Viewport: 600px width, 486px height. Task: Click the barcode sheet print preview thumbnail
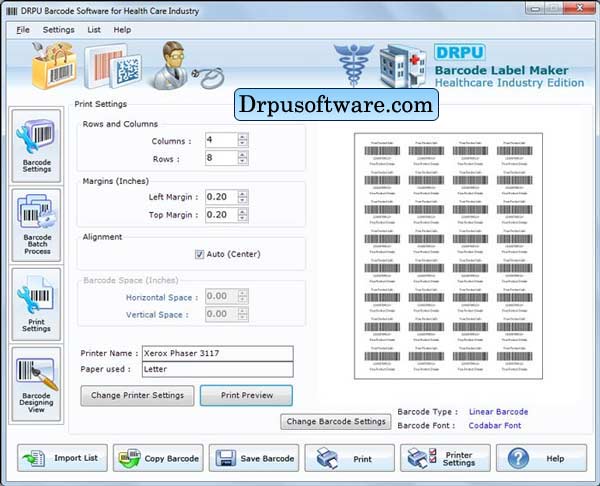[448, 256]
